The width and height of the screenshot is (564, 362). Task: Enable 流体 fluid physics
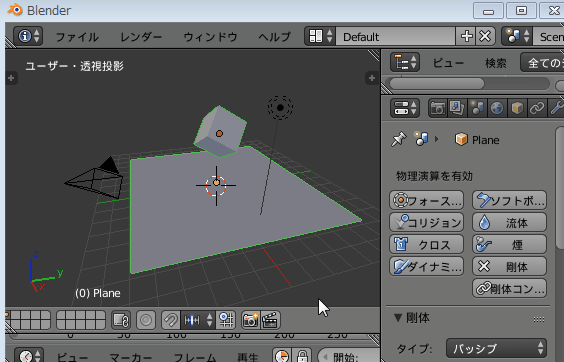[x=509, y=222]
